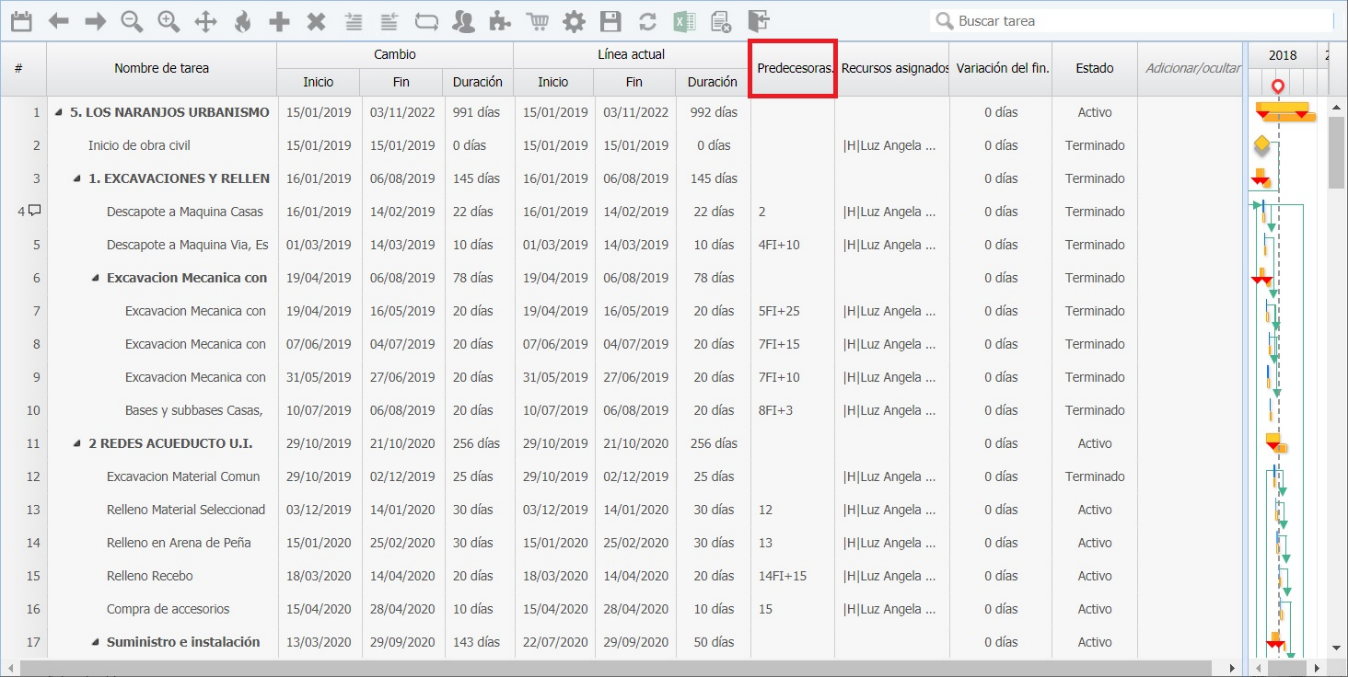This screenshot has width=1348, height=677.
Task: Collapse 1. EXCAVACIONES Y RELLEN group
Action: 77,178
